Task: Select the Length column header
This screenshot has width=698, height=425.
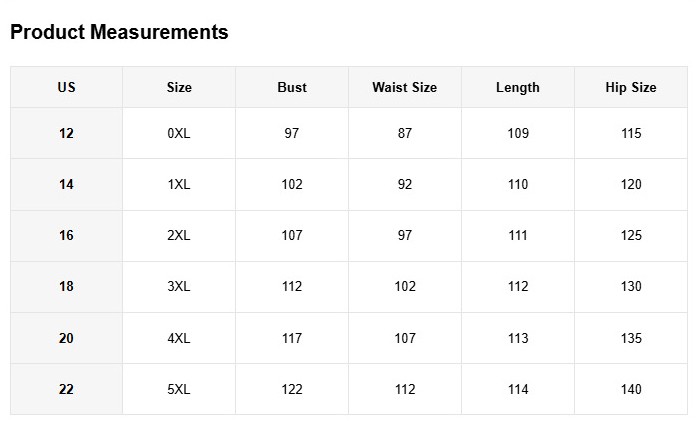Action: [517, 88]
